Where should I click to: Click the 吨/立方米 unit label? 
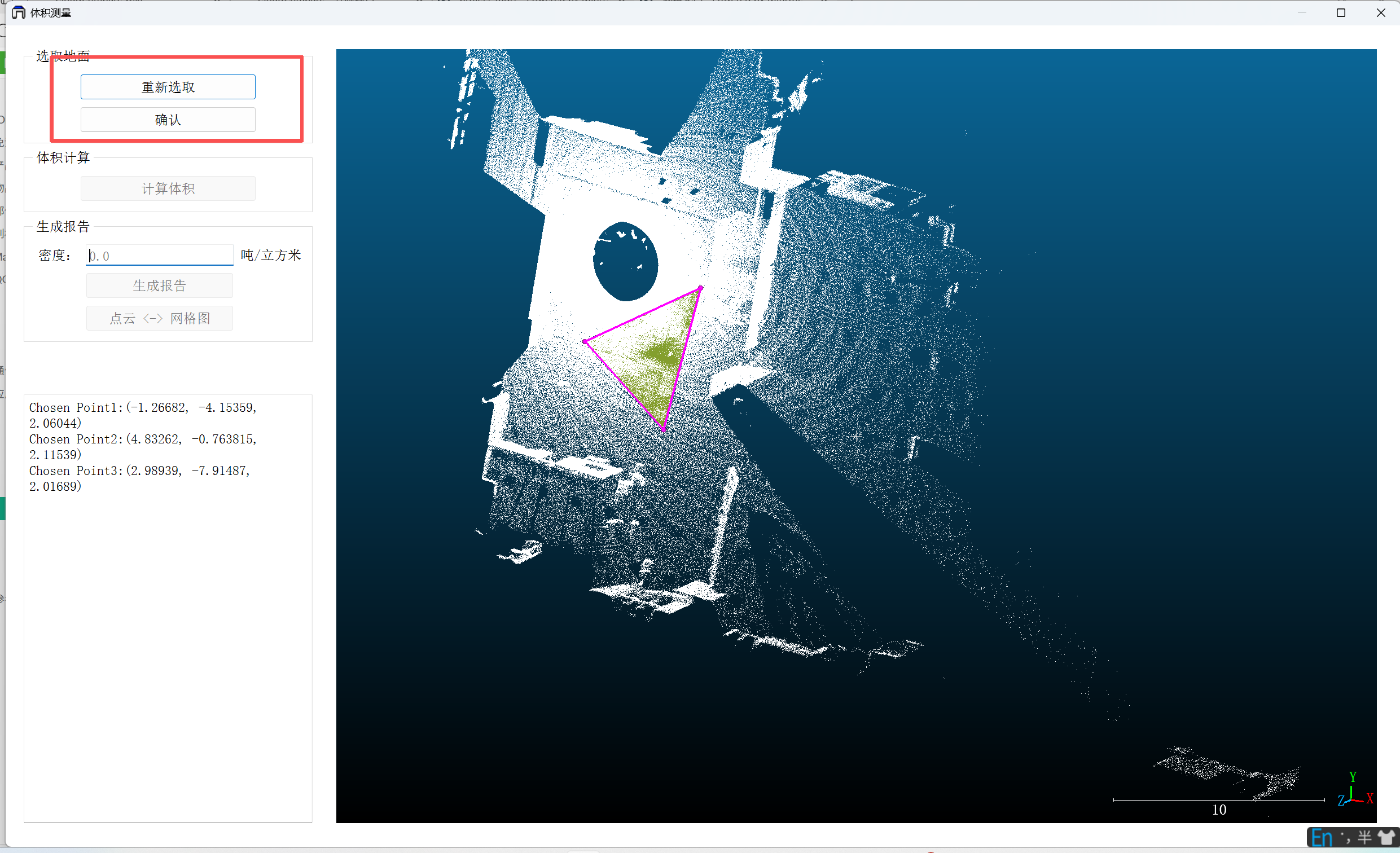tap(270, 256)
